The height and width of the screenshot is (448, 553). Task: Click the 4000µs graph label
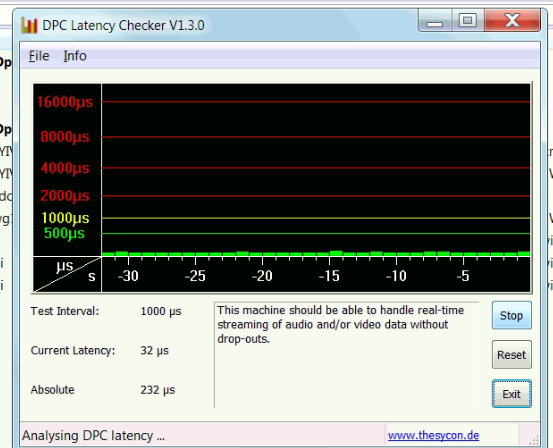coord(65,168)
